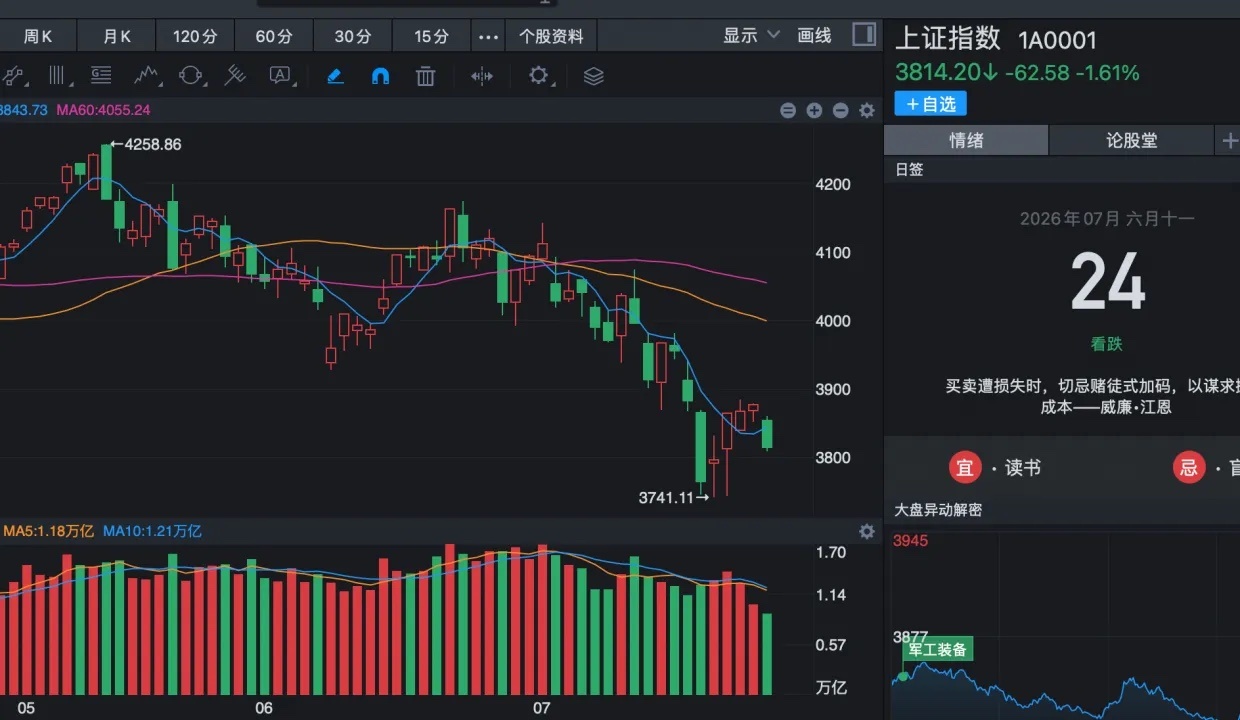Click the last green candlestick on chart
Viewport: 1240px width, 720px height.
pyautogui.click(x=767, y=433)
